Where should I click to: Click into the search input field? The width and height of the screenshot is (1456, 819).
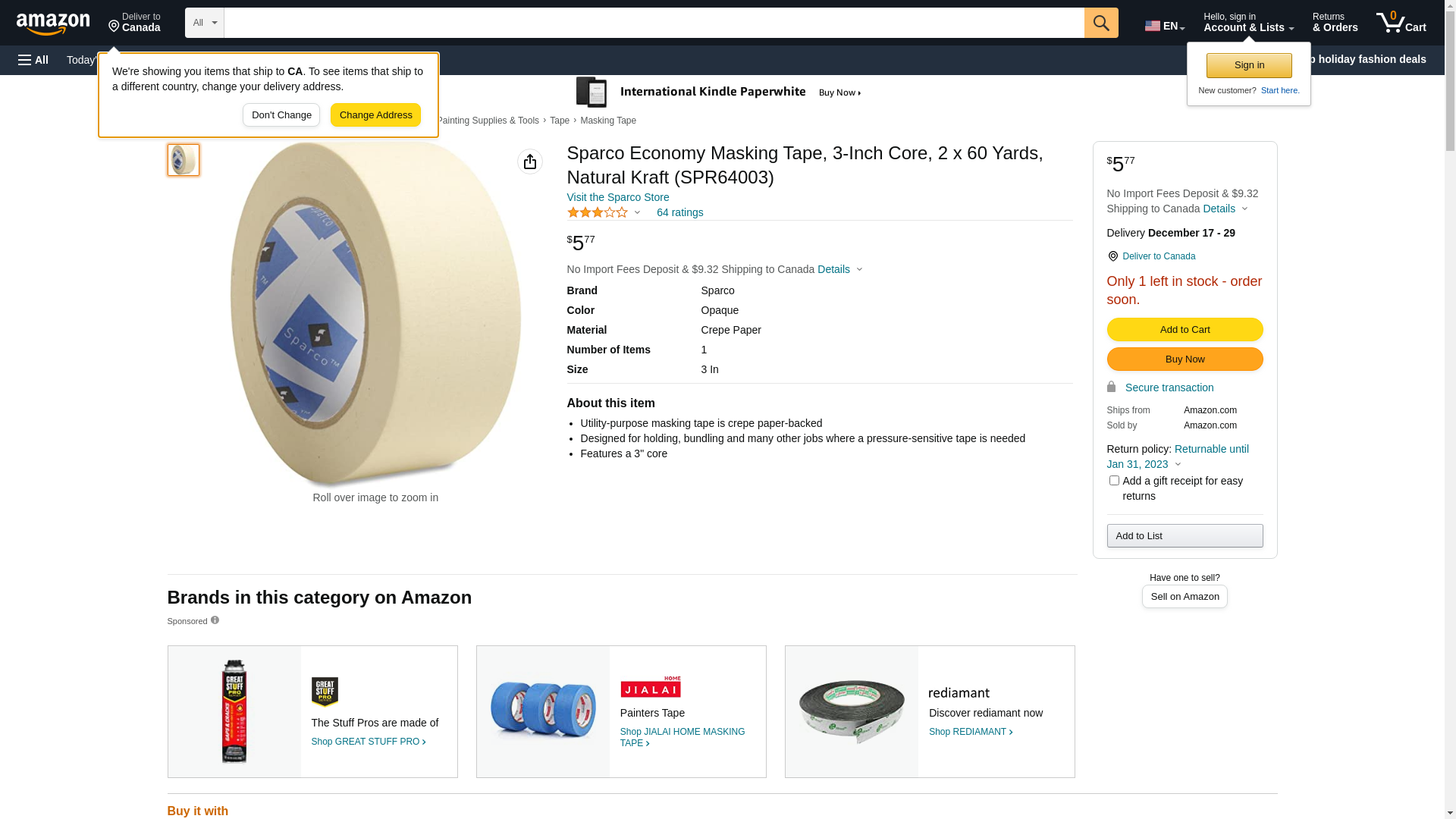[654, 23]
